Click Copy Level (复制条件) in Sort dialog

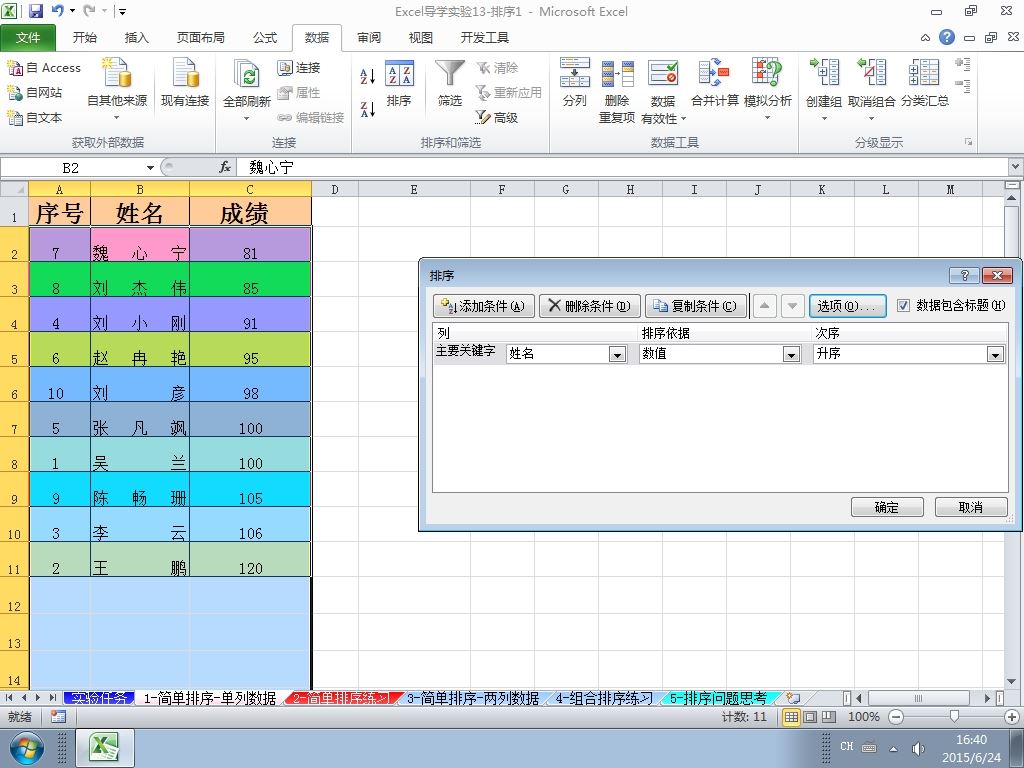(696, 306)
